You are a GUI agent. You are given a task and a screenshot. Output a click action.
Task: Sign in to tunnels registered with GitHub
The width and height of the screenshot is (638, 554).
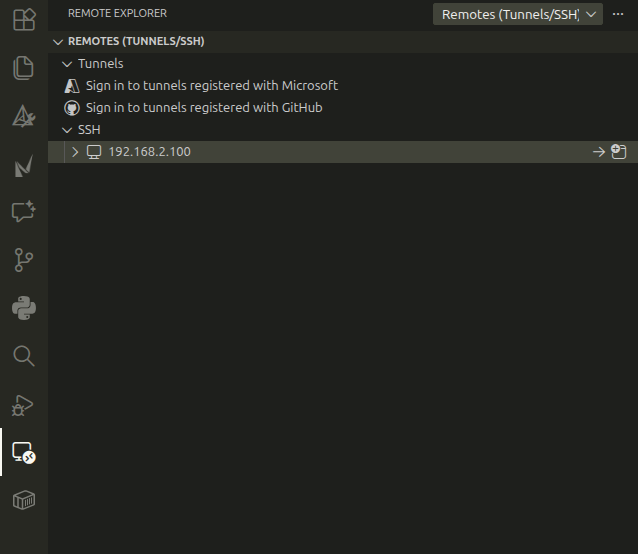(203, 108)
